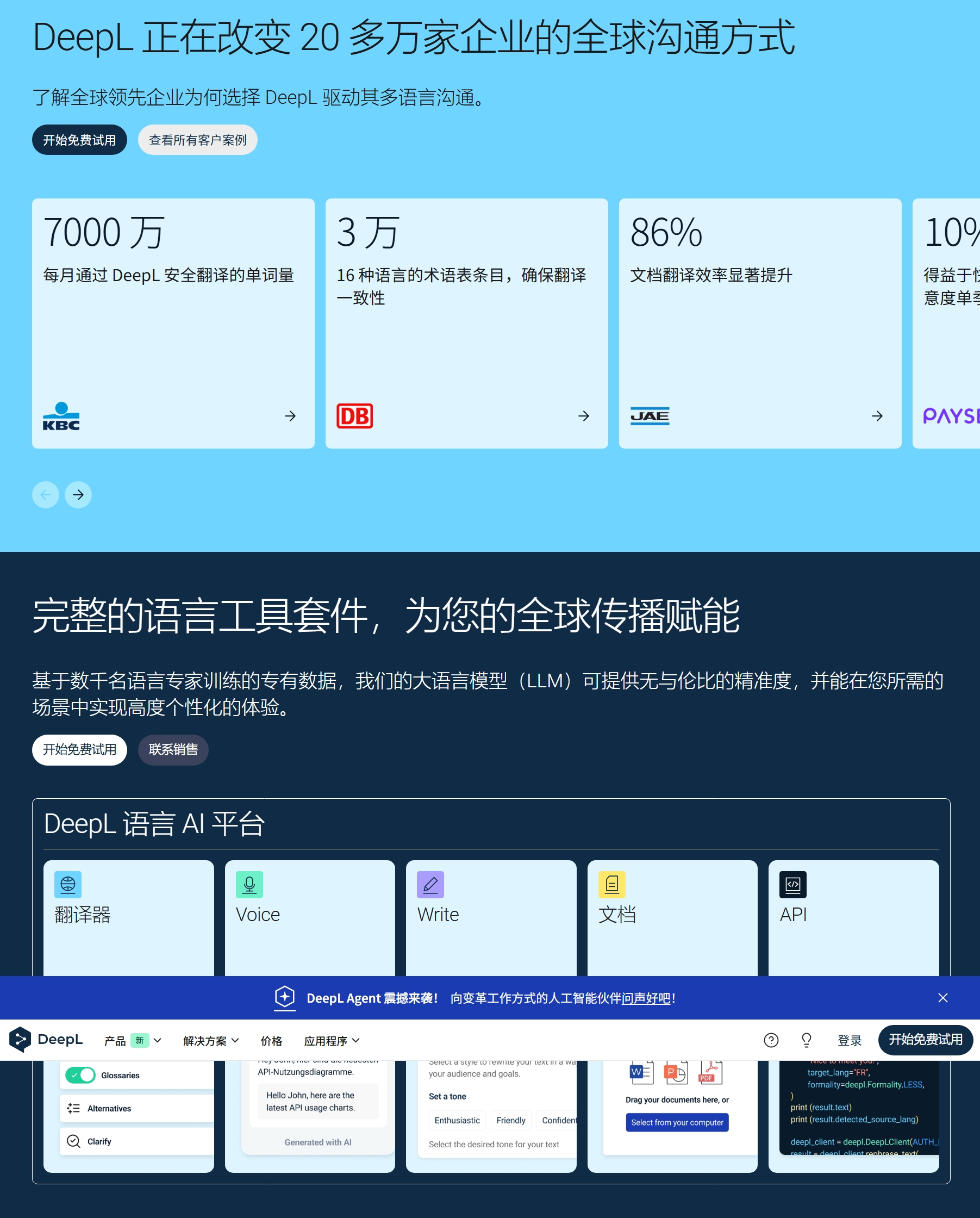This screenshot has width=980, height=1218.
Task: Click the Write pencil icon
Action: coord(430,884)
